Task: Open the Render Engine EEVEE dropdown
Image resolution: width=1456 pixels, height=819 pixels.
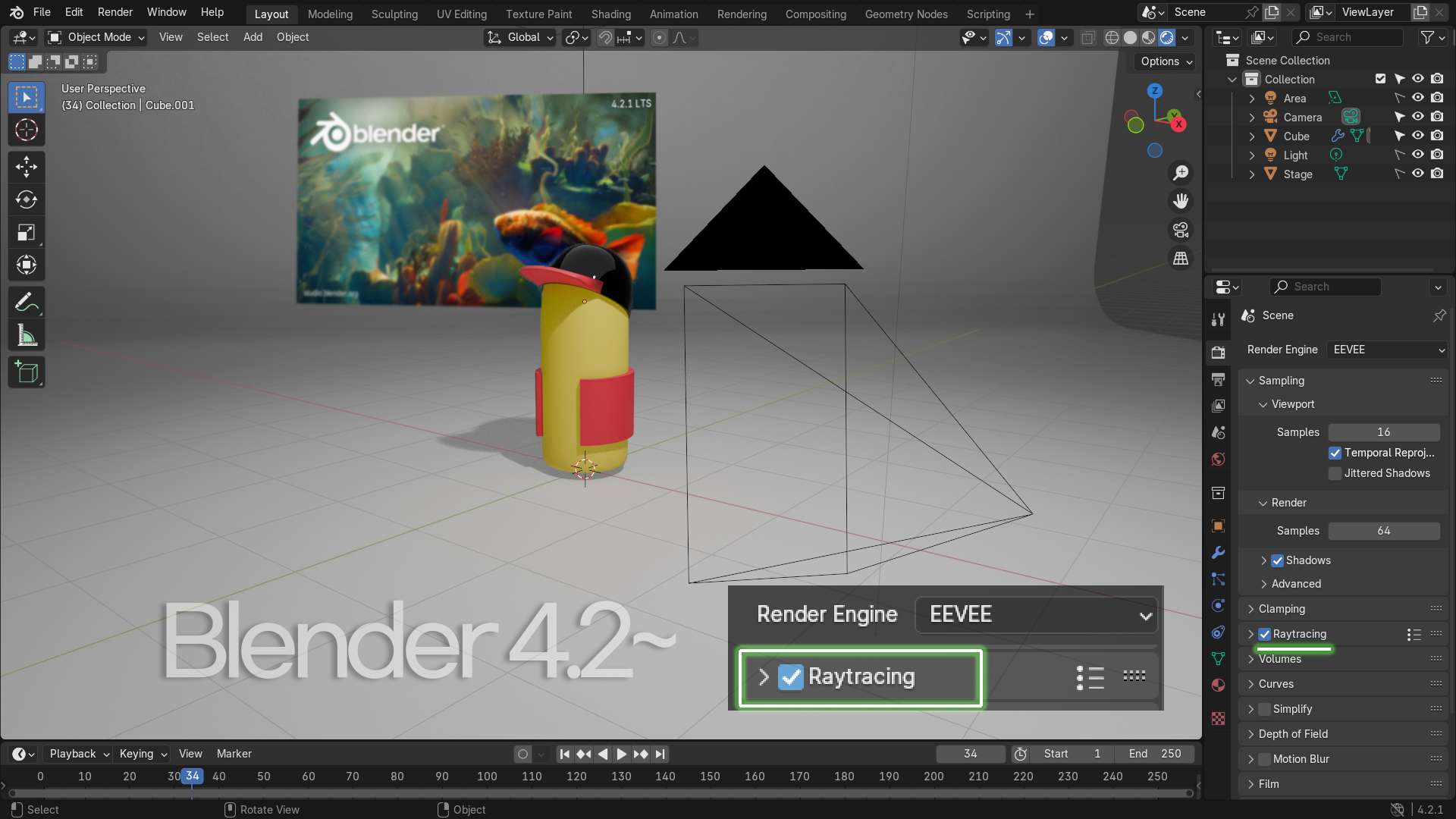Action: click(x=1387, y=350)
